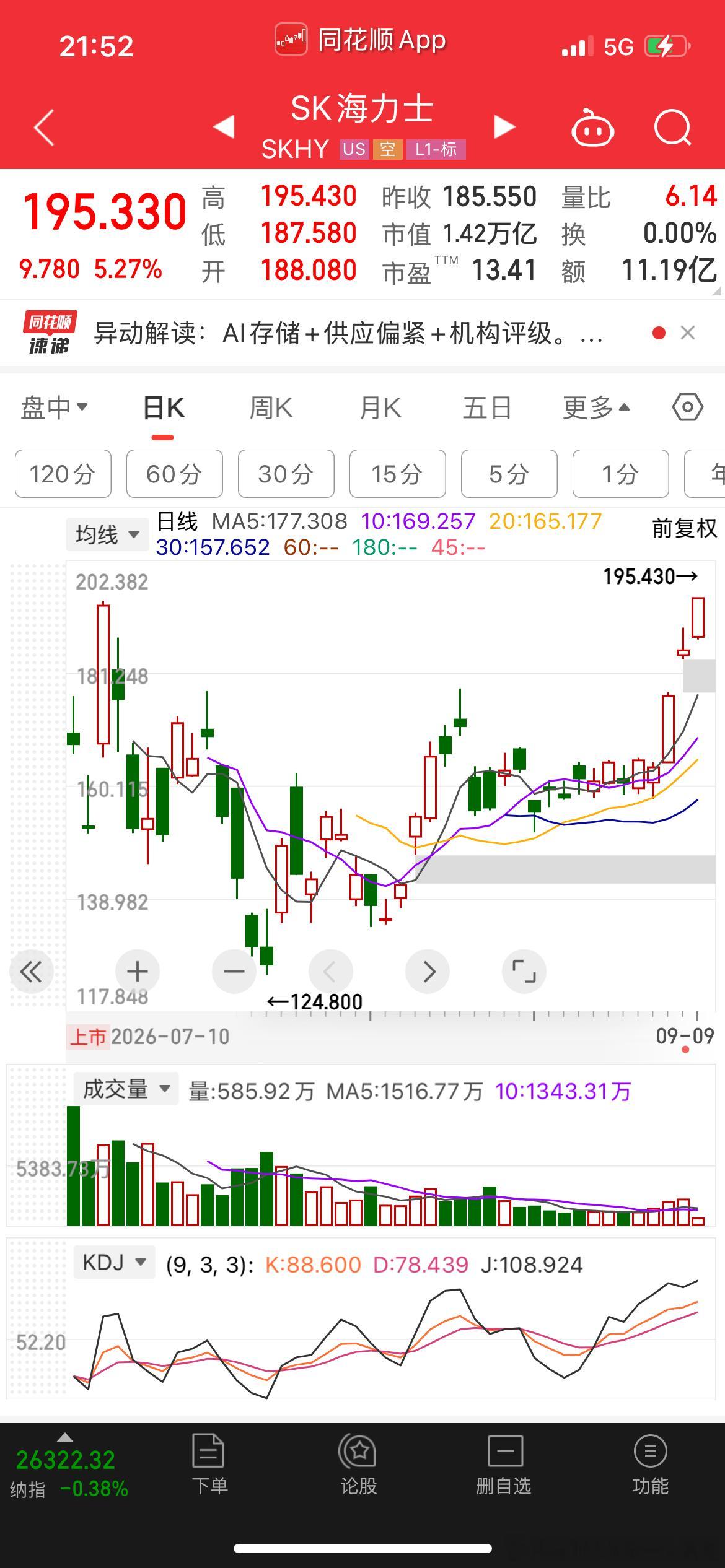
Task: Zoom in chart with plus button
Action: click(138, 972)
